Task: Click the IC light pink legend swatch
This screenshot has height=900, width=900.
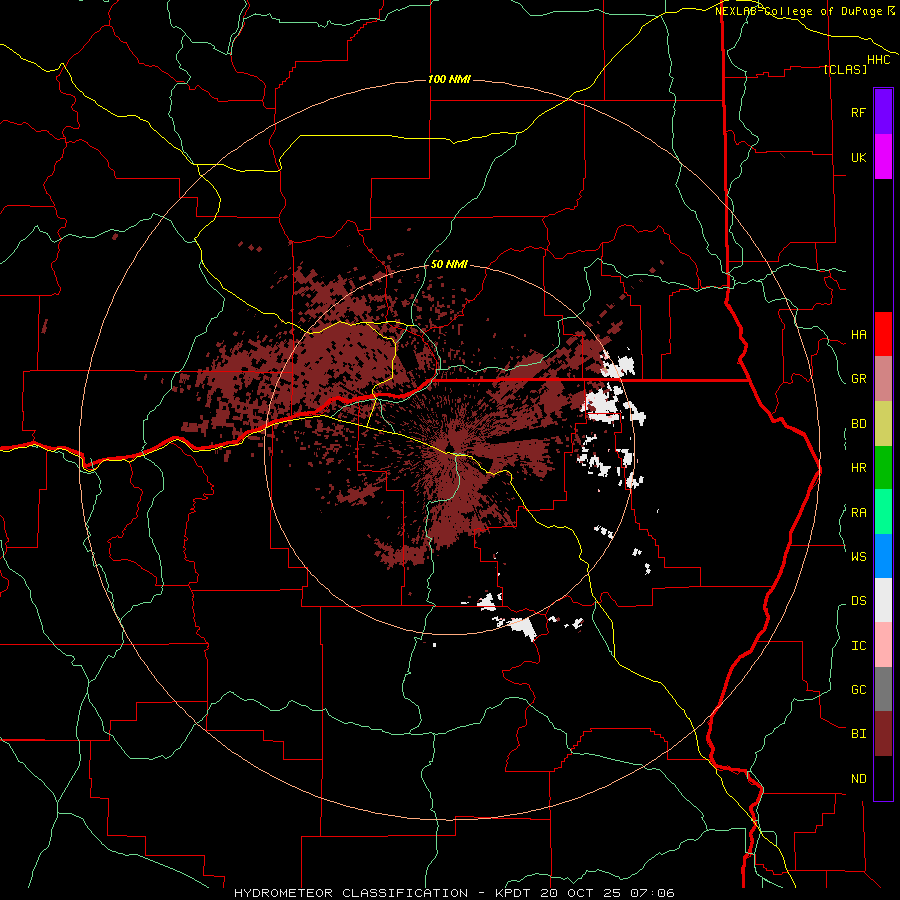Action: point(883,645)
